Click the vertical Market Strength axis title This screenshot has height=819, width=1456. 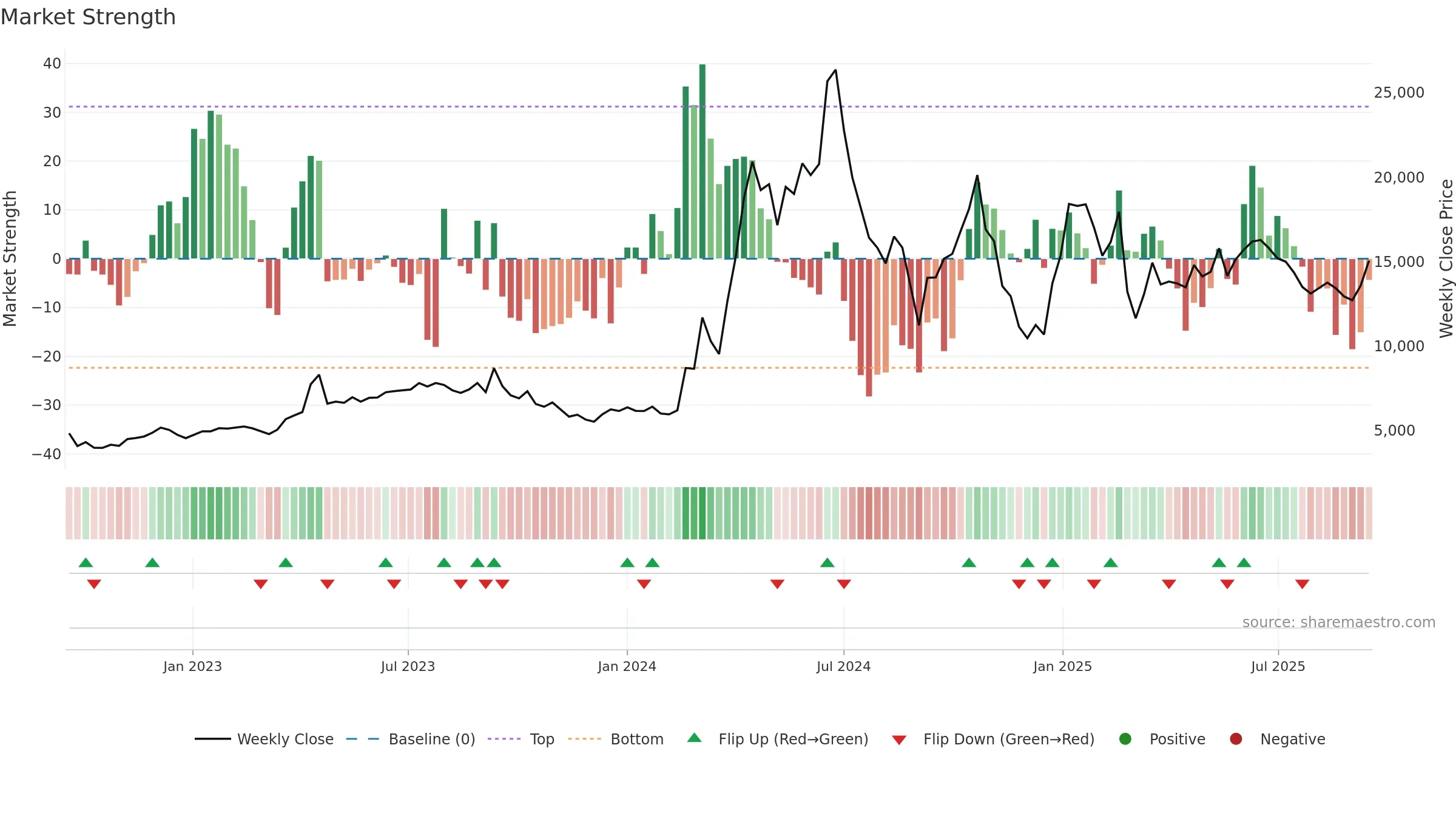pos(10,258)
